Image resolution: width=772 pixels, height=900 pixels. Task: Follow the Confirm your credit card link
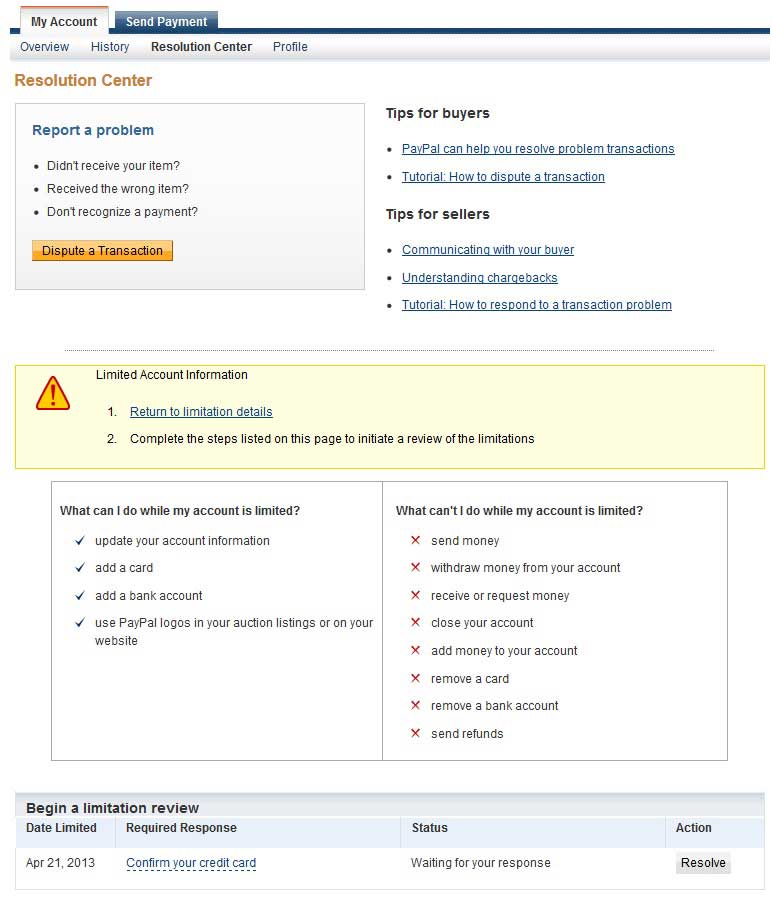pyautogui.click(x=191, y=863)
